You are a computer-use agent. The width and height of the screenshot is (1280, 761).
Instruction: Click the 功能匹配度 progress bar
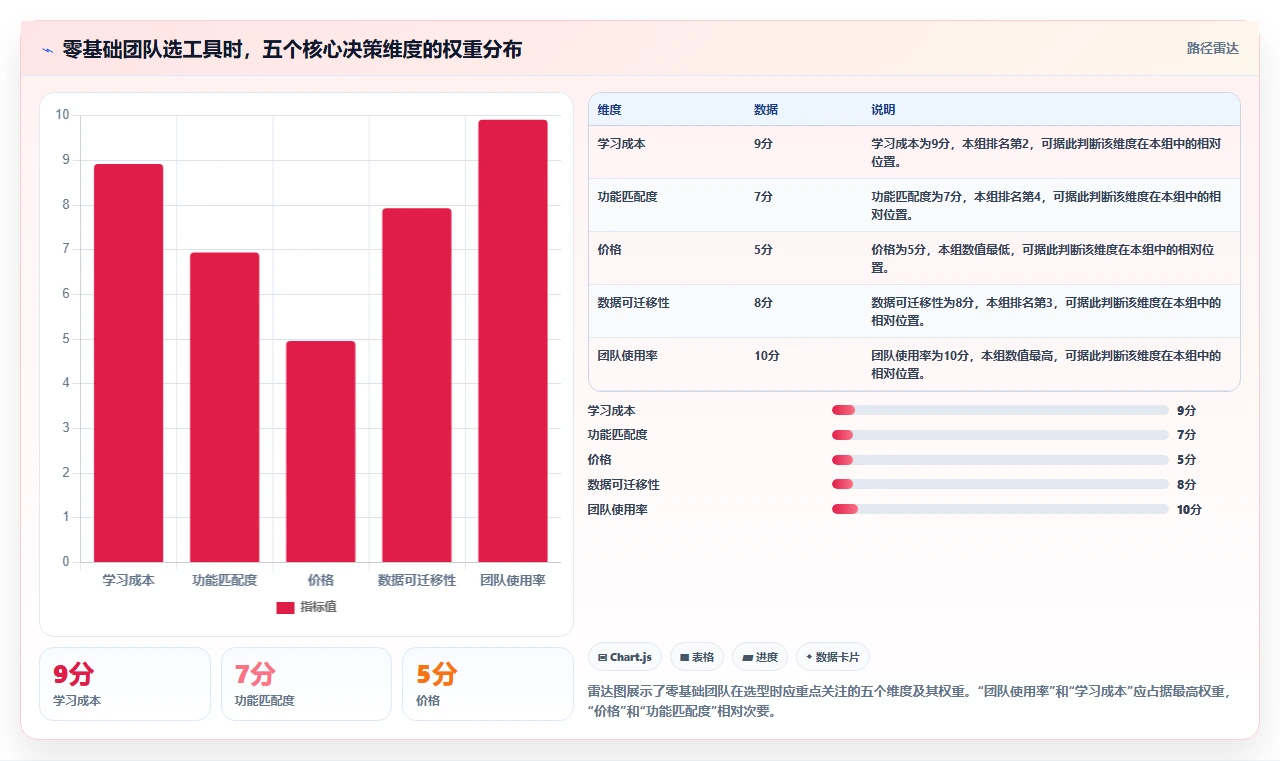1000,435
